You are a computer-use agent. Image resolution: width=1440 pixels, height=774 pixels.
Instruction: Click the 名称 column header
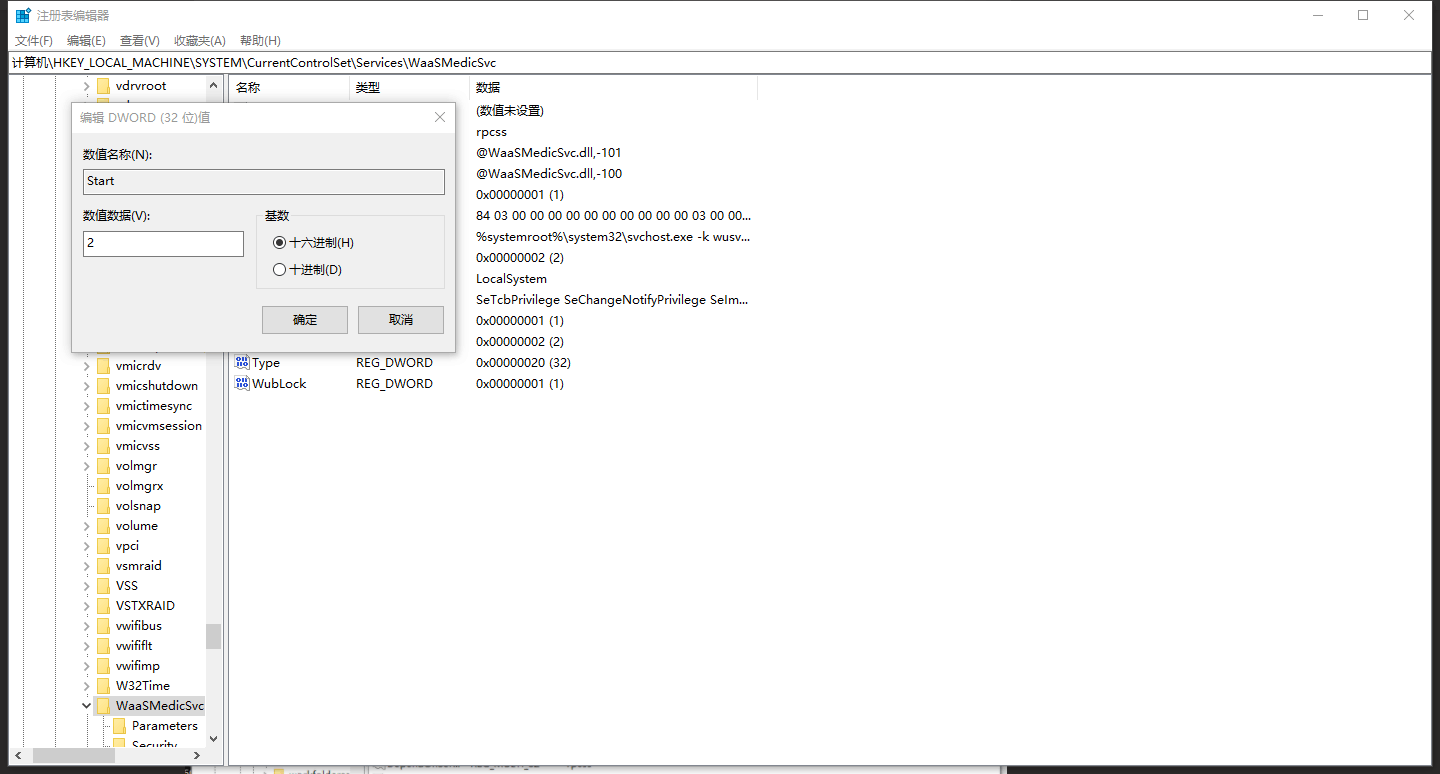point(289,88)
